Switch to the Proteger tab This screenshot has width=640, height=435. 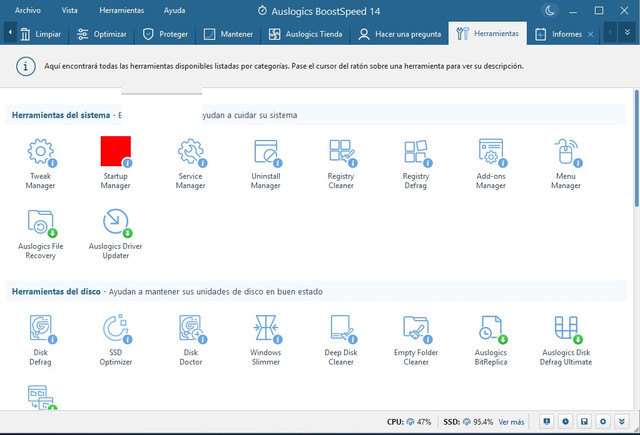click(165, 34)
